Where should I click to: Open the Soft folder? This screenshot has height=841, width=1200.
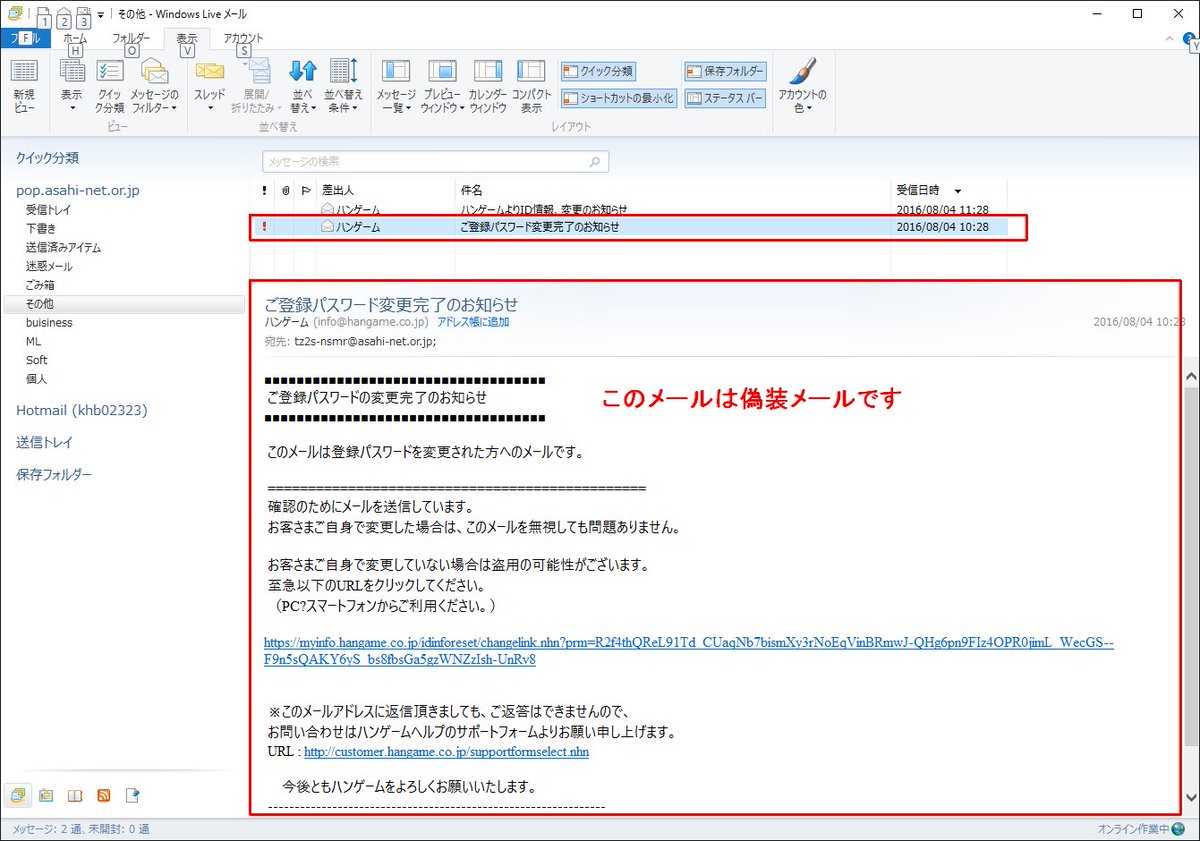point(37,360)
